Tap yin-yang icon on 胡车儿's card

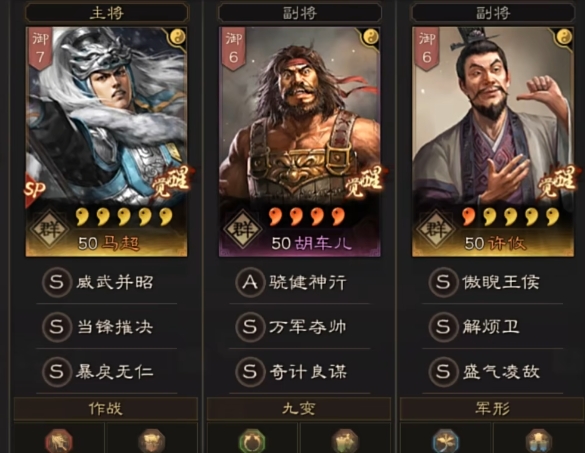pyautogui.click(x=371, y=37)
